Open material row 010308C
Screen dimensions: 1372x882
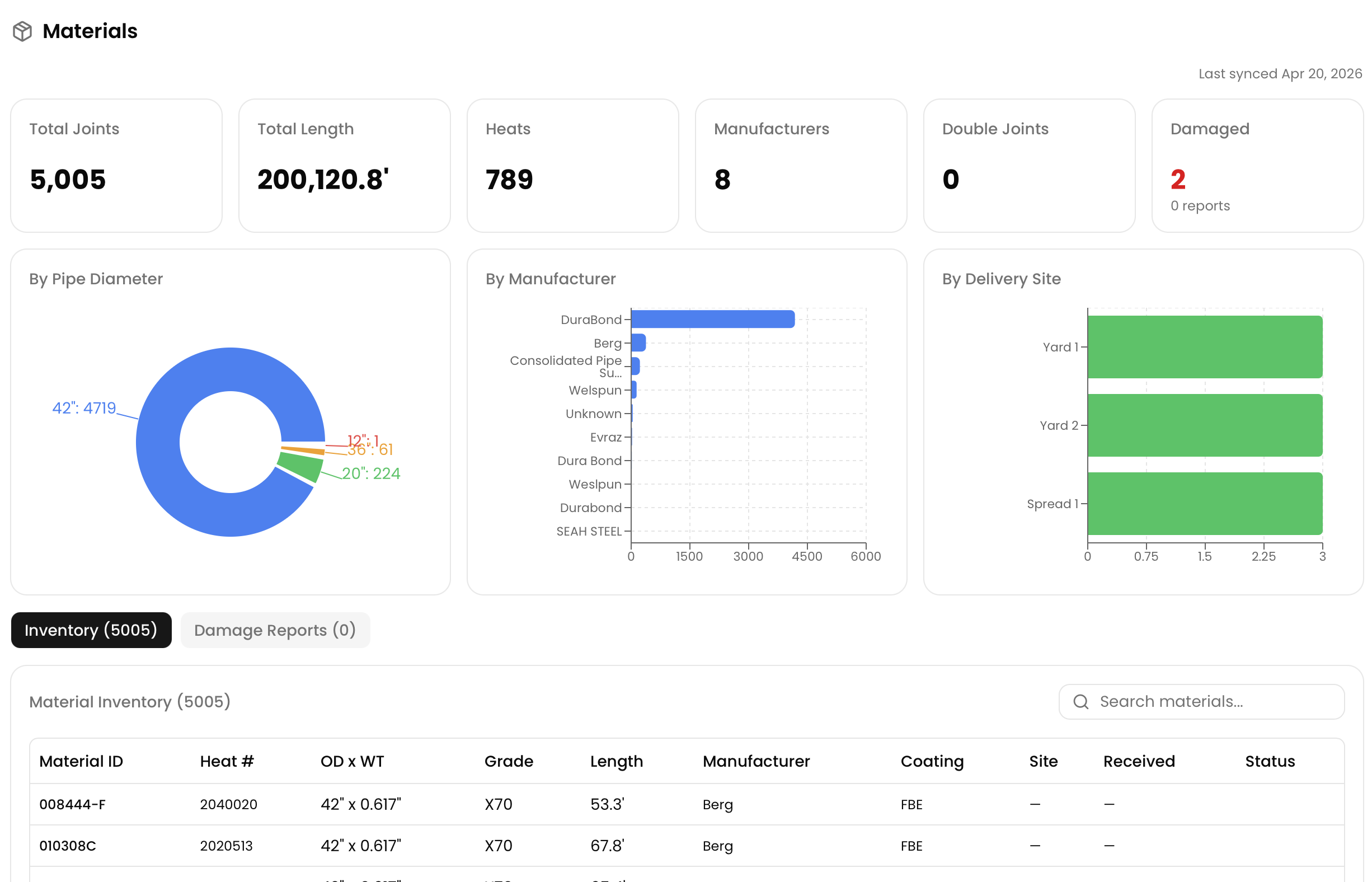point(68,846)
